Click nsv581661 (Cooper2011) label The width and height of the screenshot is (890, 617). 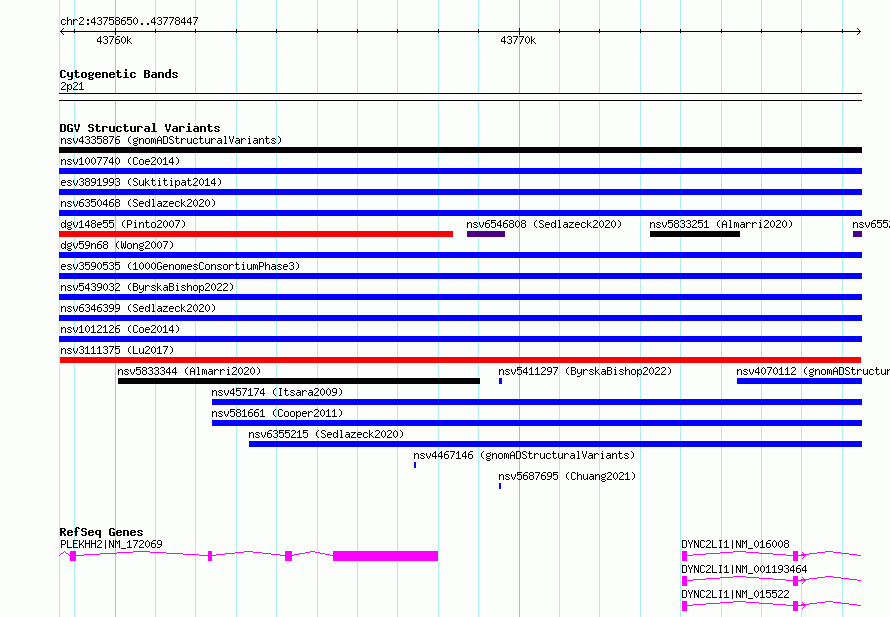[277, 413]
